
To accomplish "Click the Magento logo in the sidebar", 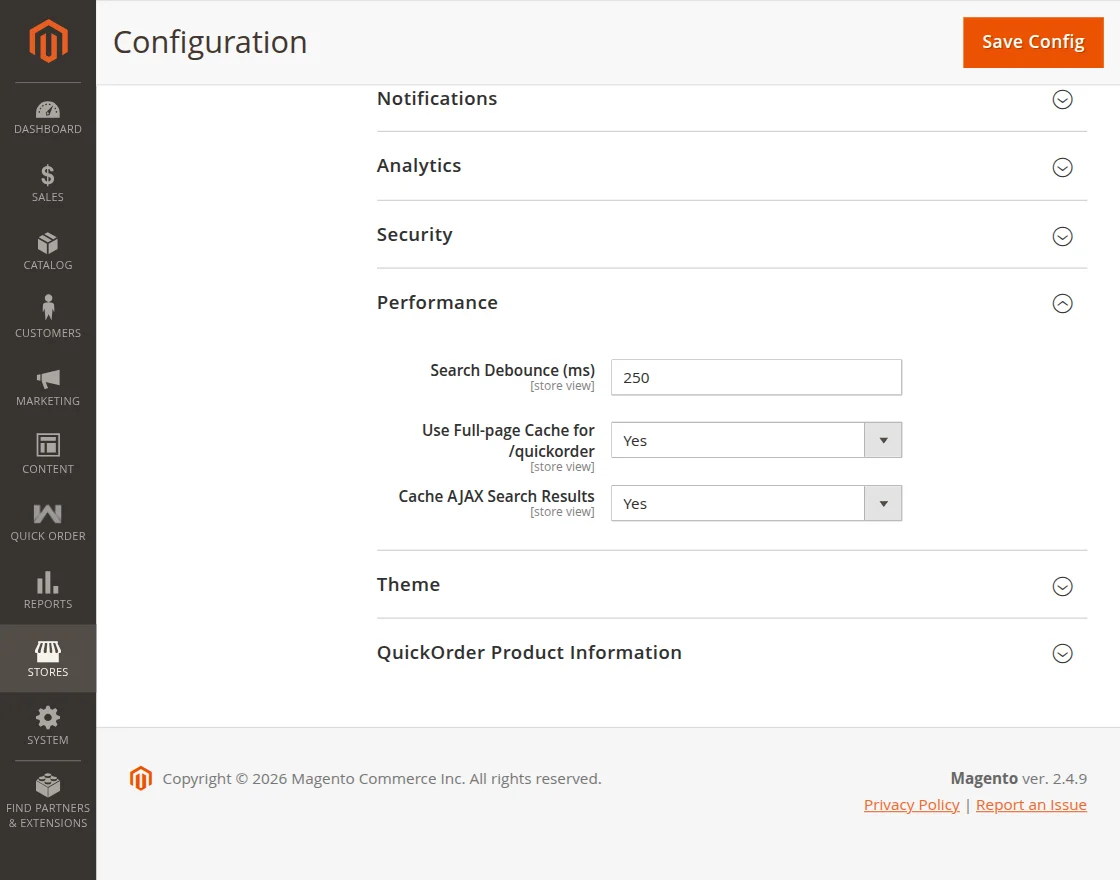I will (48, 41).
